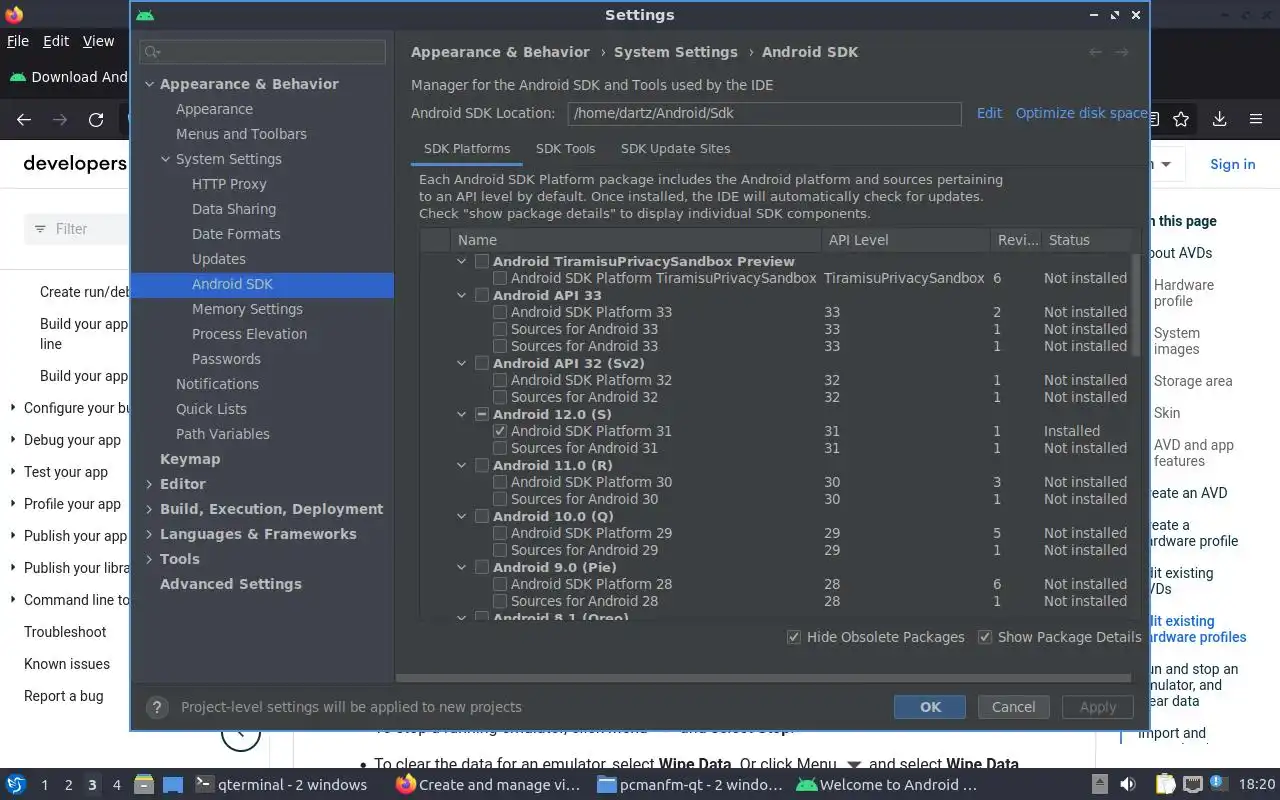This screenshot has width=1280, height=800.
Task: Toggle Hide Obsolete Packages checkbox
Action: pos(794,637)
